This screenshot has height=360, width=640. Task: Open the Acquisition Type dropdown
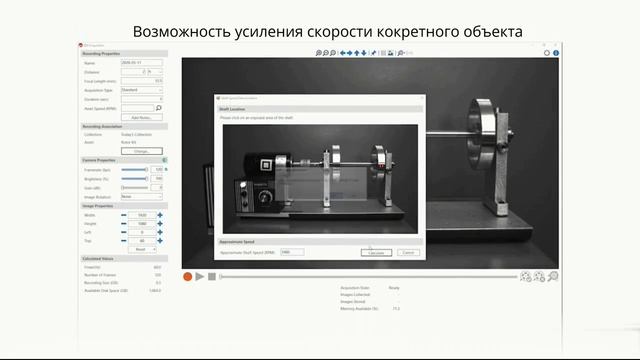click(142, 90)
